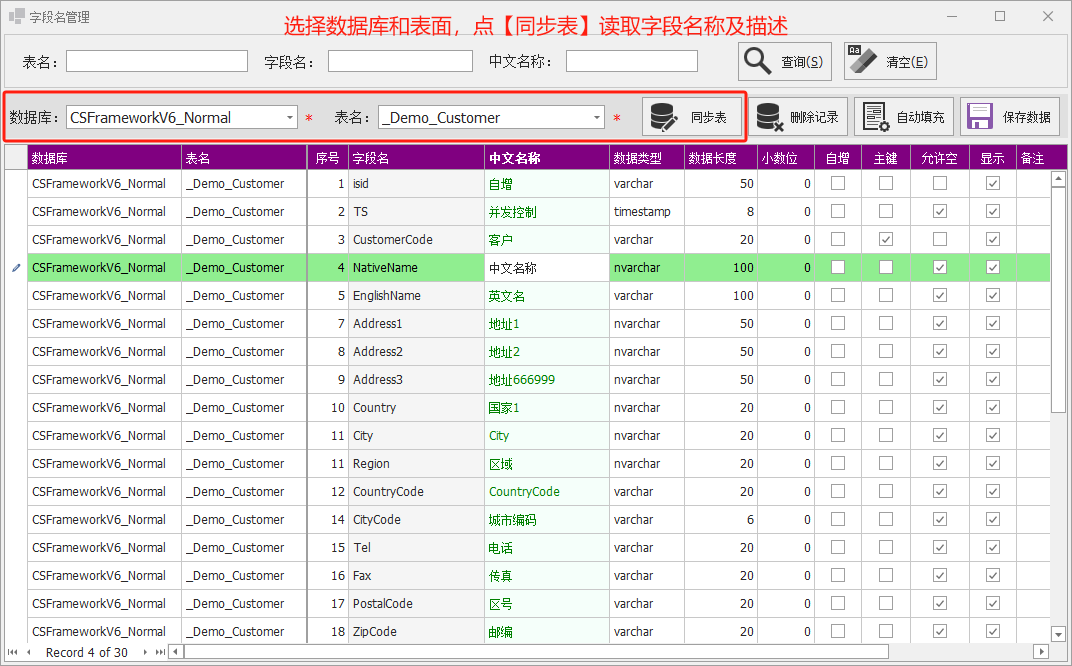The height and width of the screenshot is (666, 1072).
Task: Toggle 允许空 checkbox for NativeName row
Action: tap(939, 267)
